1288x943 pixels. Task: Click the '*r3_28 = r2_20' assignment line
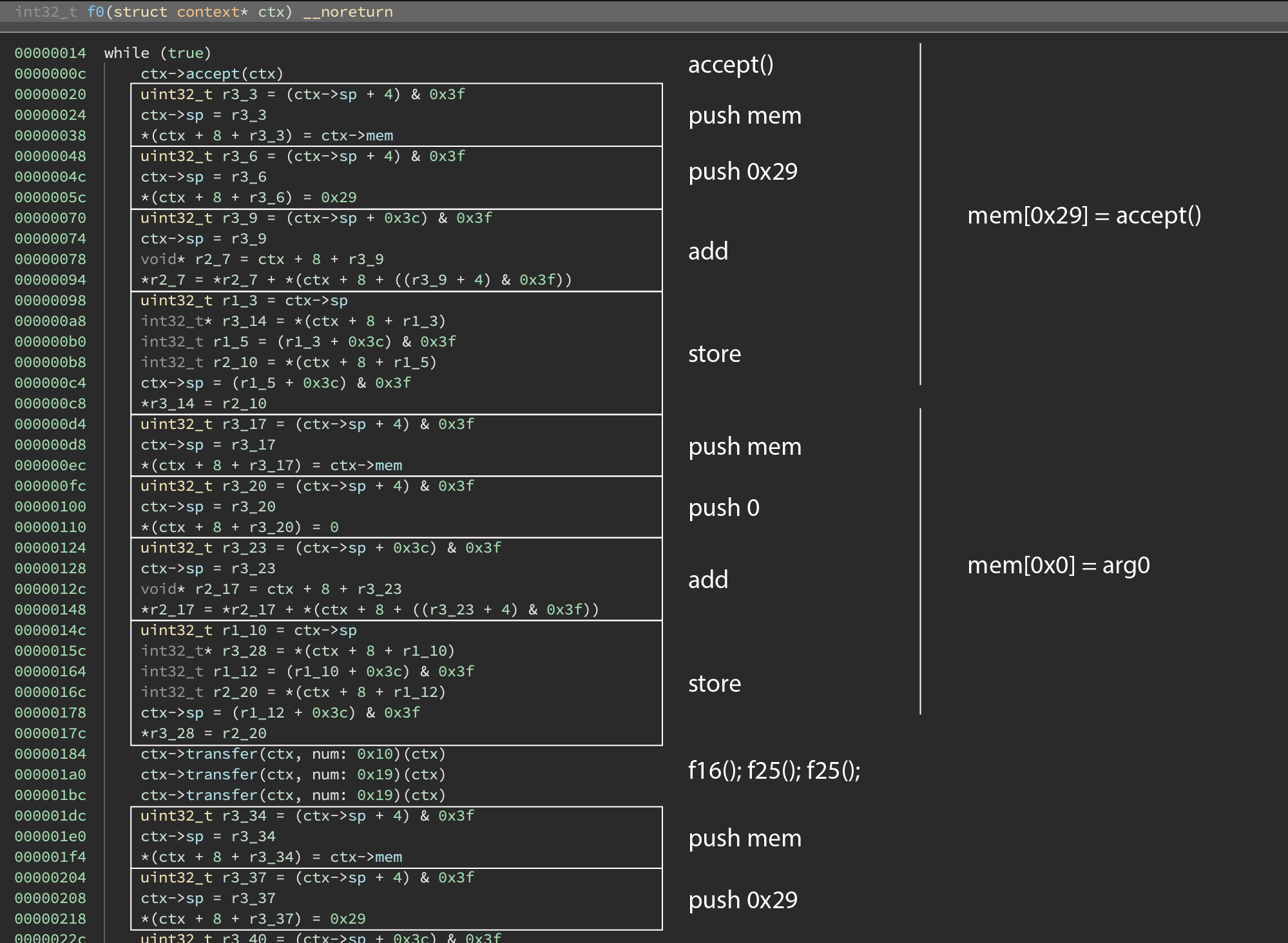[204, 734]
